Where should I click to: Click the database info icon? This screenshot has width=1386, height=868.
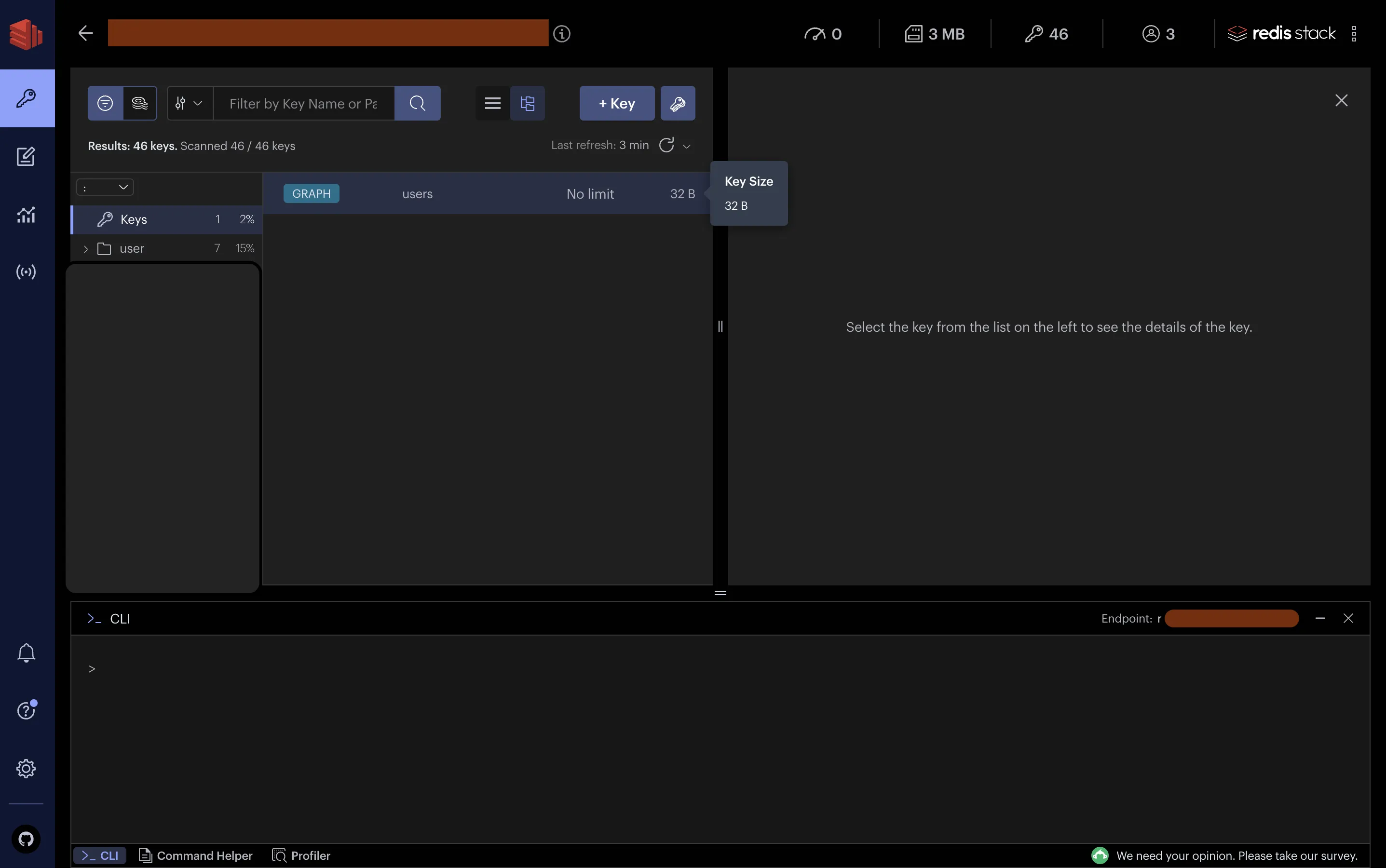561,34
